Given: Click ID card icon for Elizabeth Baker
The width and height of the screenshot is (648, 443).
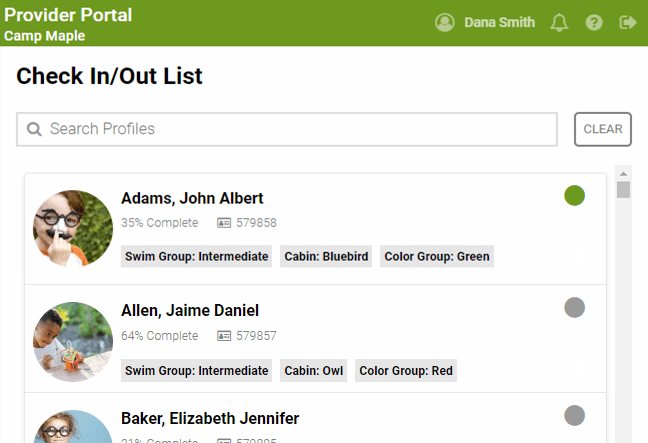Looking at the screenshot, I should point(224,438).
